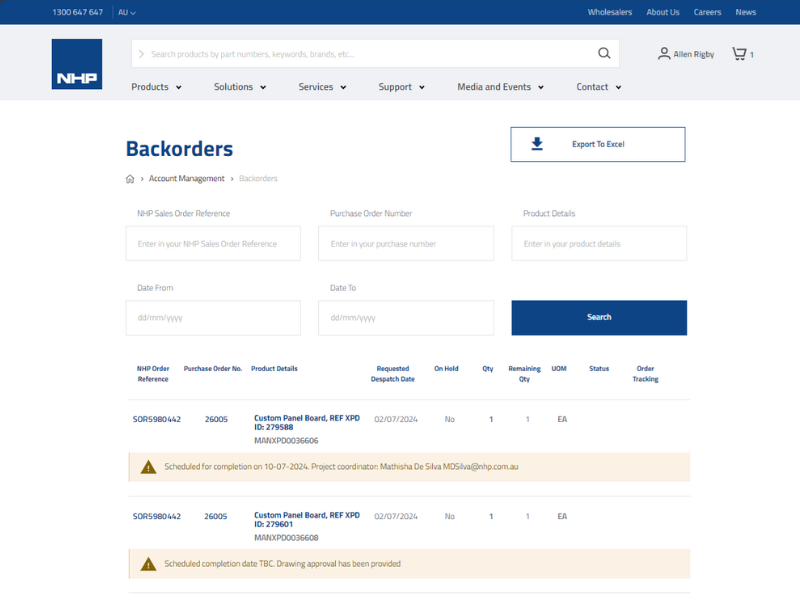Open the shopping cart icon
This screenshot has height=600, width=800.
pos(739,54)
